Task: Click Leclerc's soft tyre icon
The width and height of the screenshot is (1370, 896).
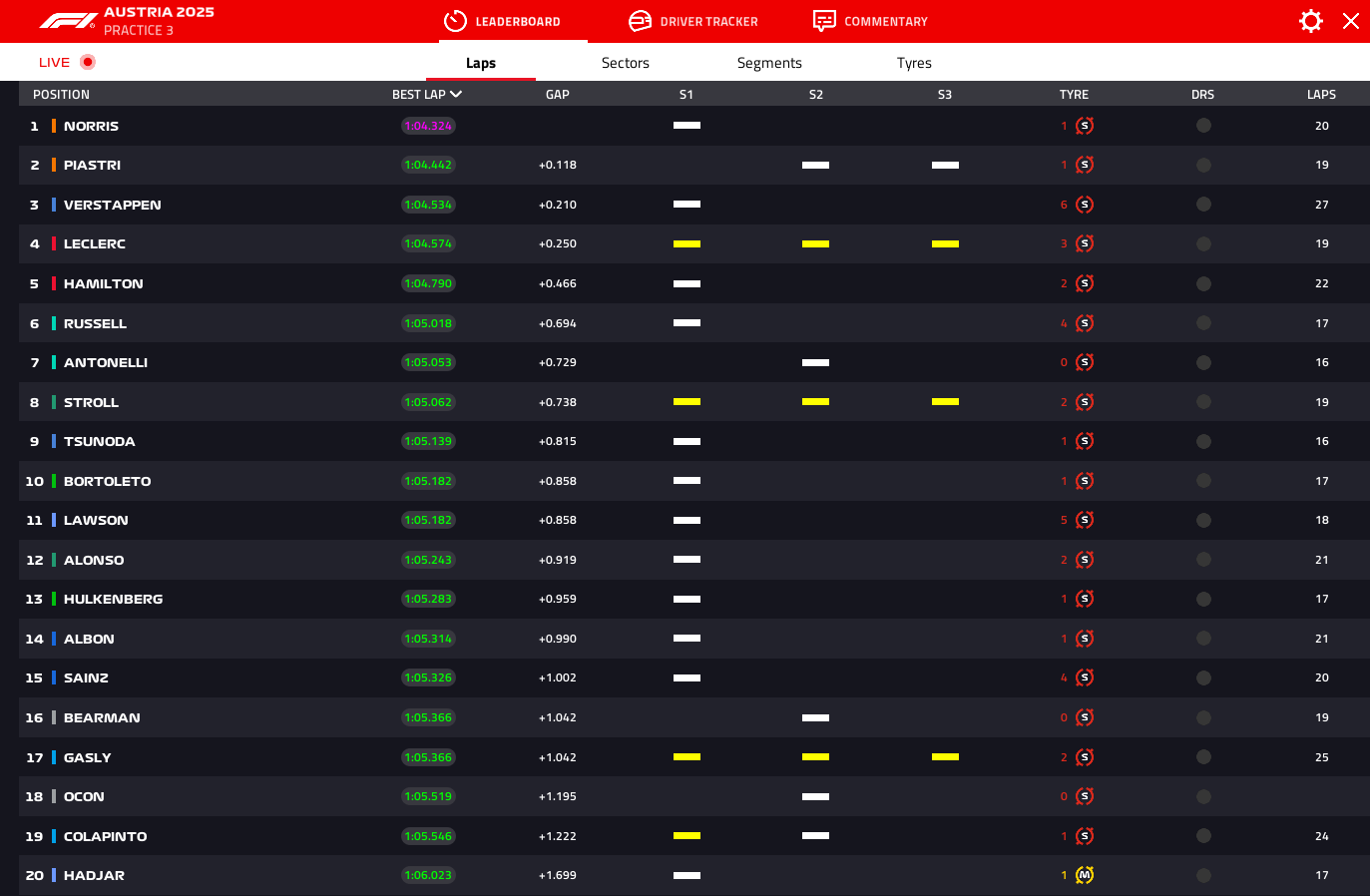Action: pos(1085,243)
